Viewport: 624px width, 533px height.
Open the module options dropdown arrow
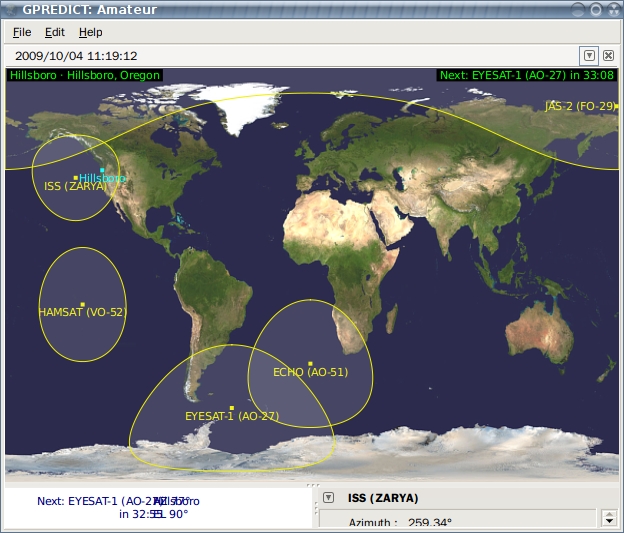590,56
